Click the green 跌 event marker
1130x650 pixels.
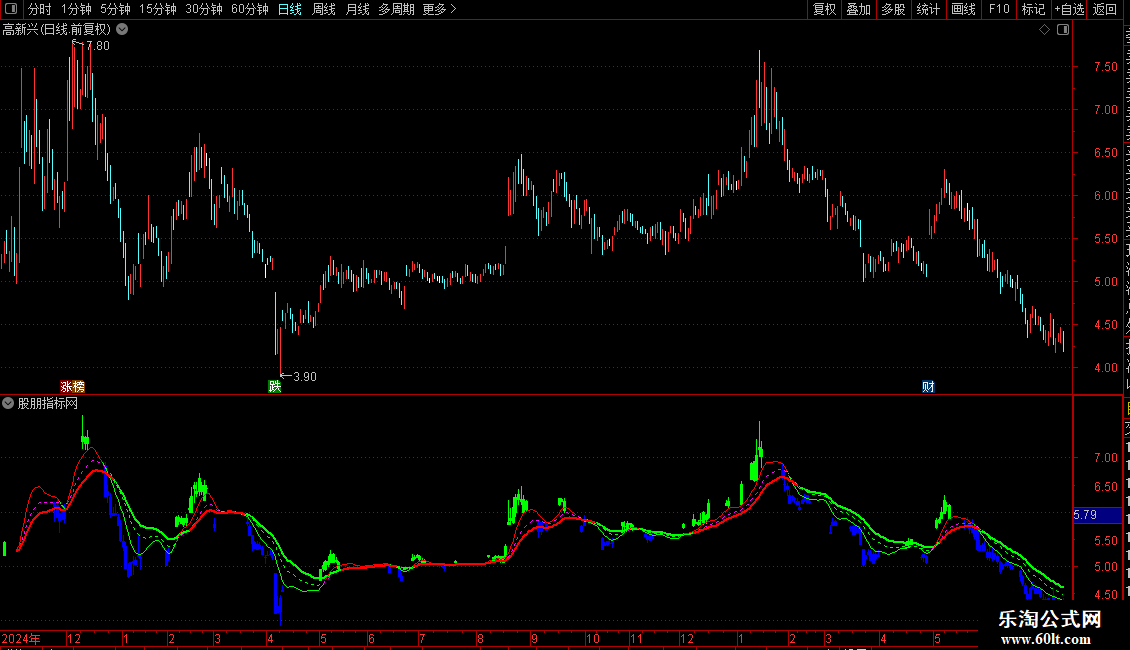[x=275, y=387]
